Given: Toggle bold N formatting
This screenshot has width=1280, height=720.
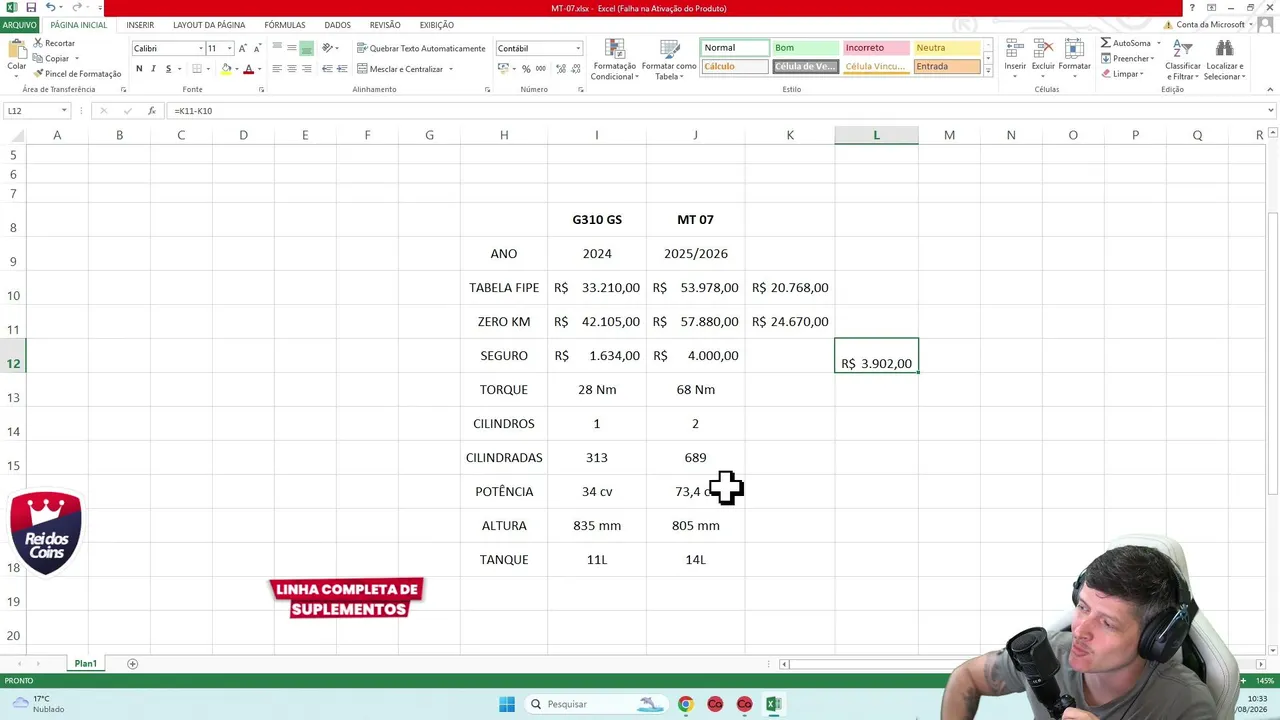Looking at the screenshot, I should 139,69.
